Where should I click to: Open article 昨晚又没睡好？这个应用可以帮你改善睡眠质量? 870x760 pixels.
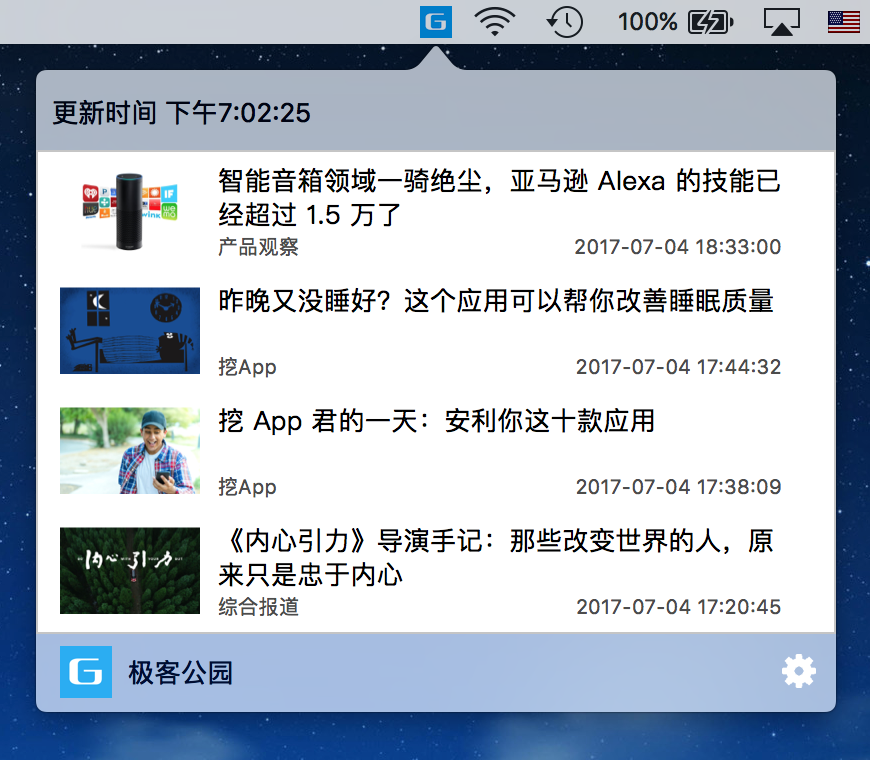496,301
